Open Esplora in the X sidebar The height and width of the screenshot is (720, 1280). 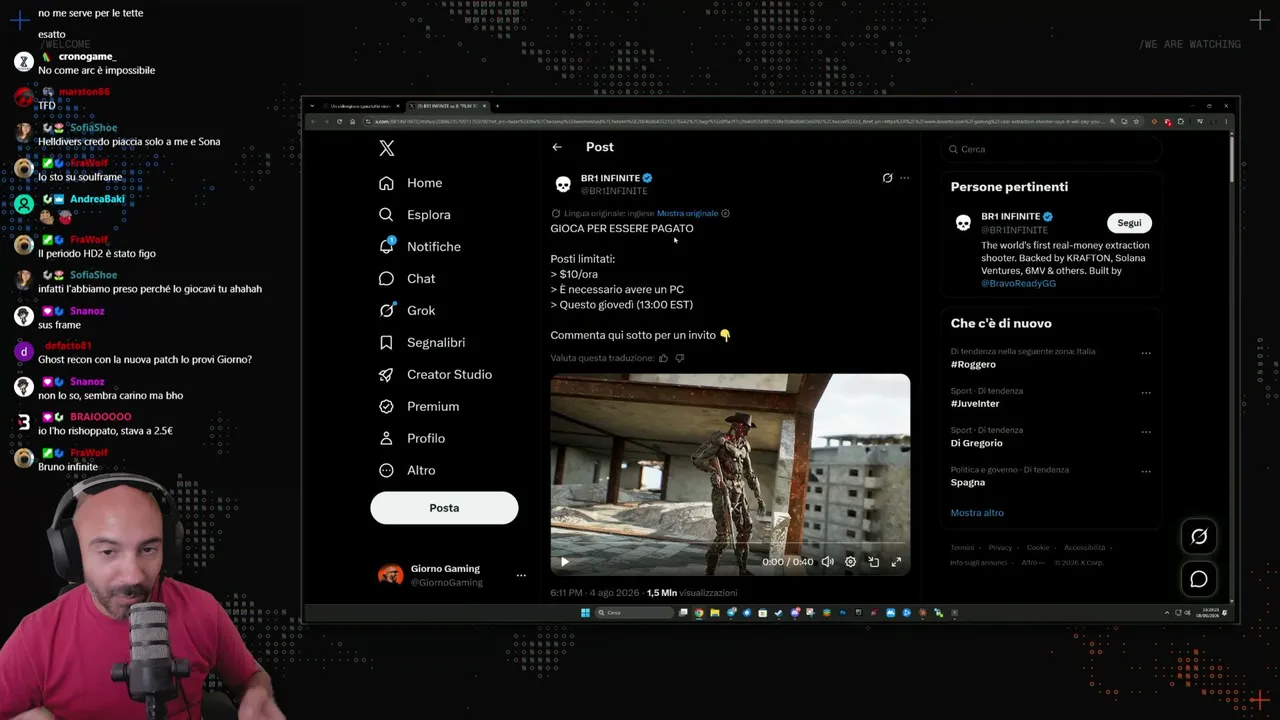click(415, 215)
